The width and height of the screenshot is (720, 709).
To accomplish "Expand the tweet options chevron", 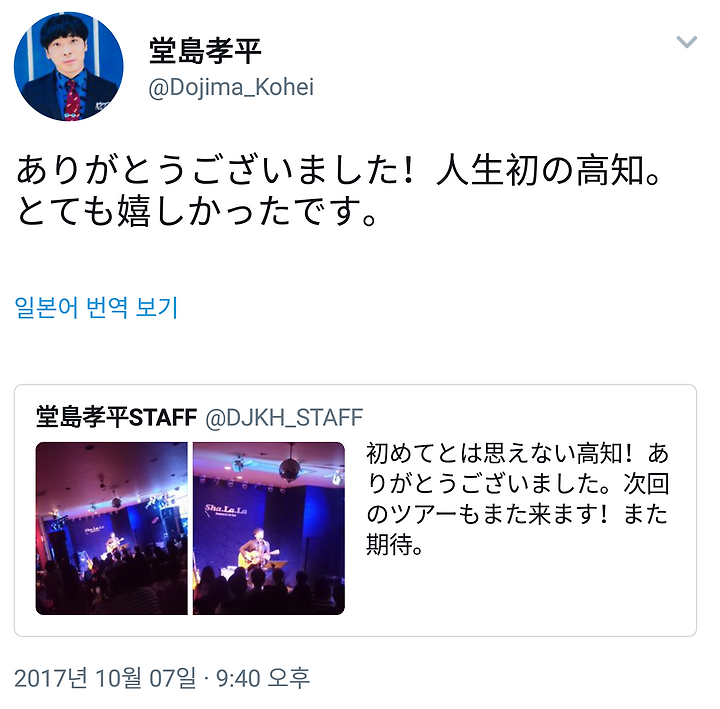I will [x=686, y=42].
